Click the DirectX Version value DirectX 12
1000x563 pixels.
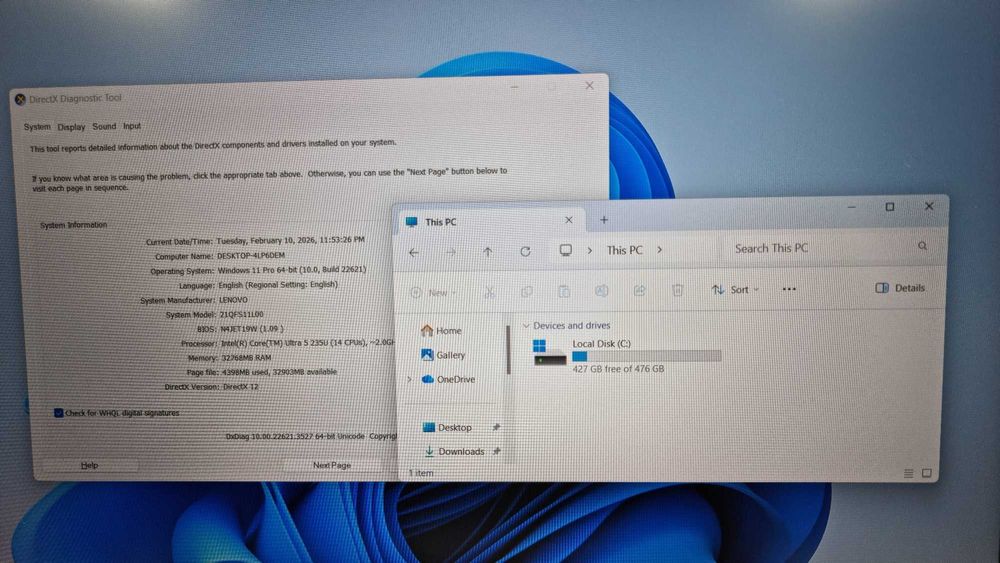tap(240, 386)
